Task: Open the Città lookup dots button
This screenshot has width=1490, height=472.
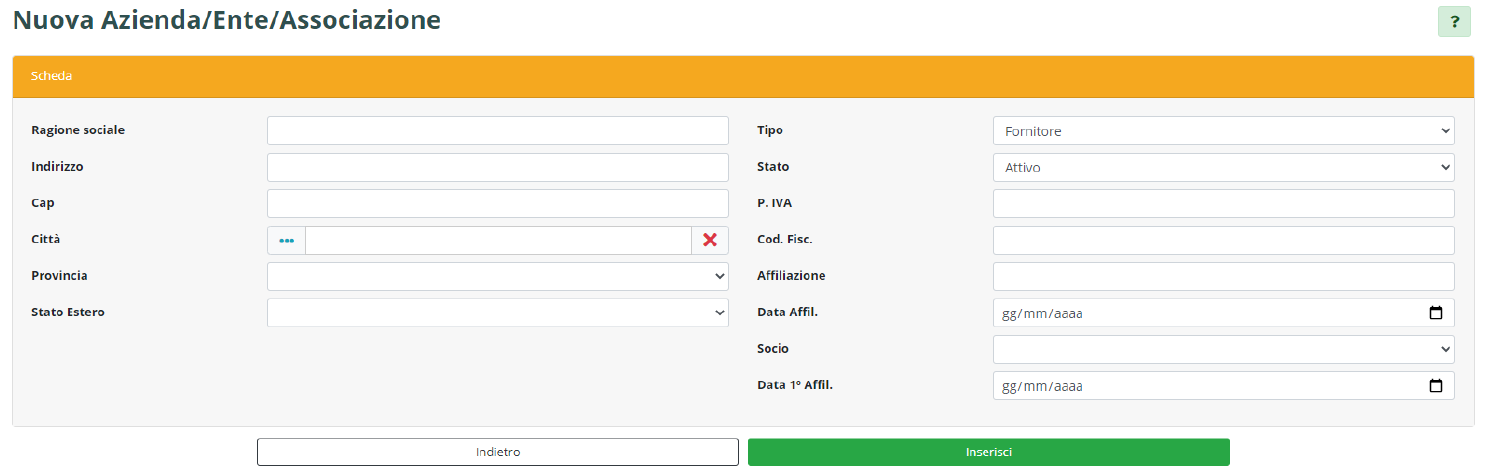Action: click(x=287, y=240)
